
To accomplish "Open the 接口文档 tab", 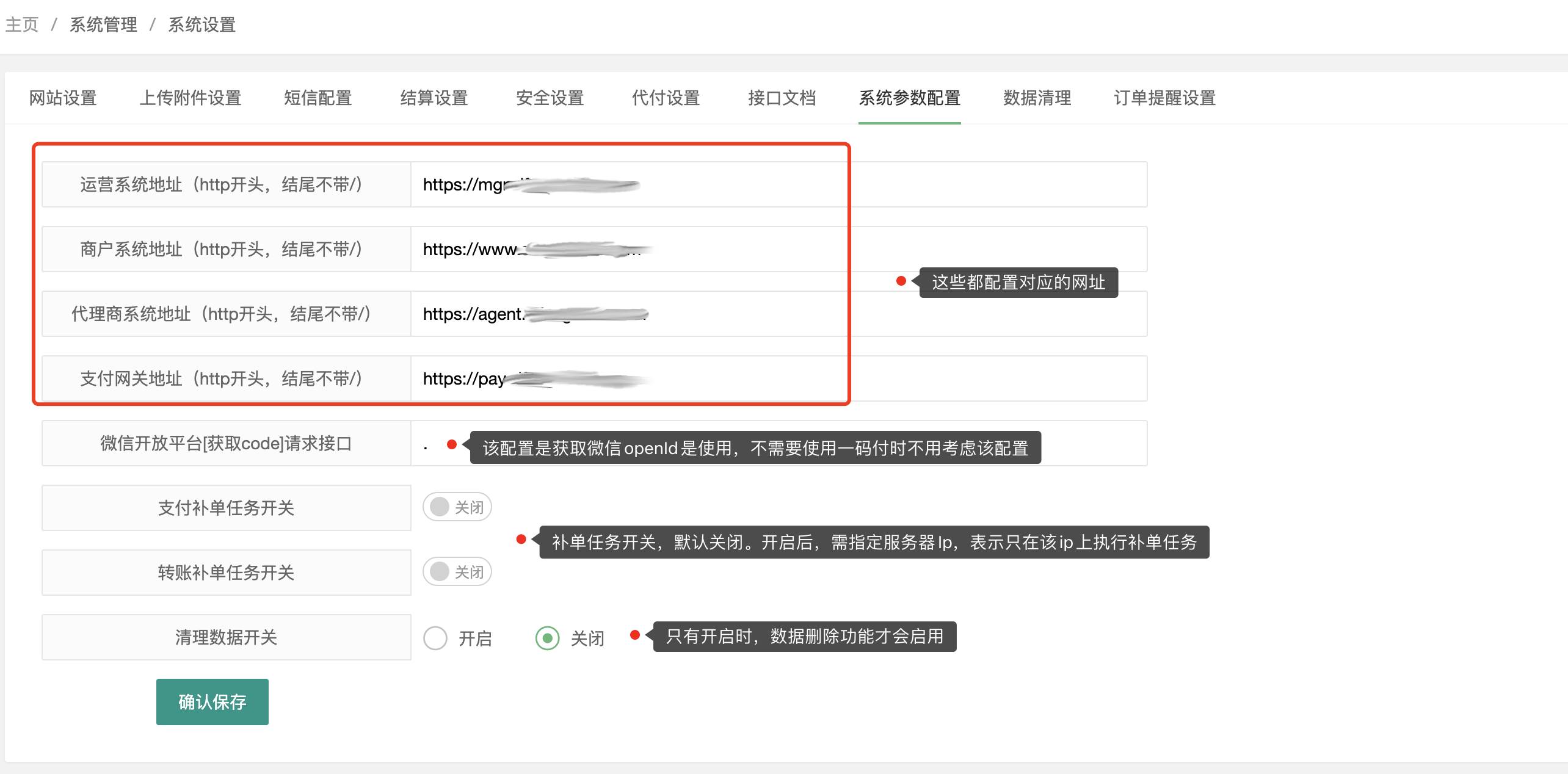I will (x=782, y=98).
